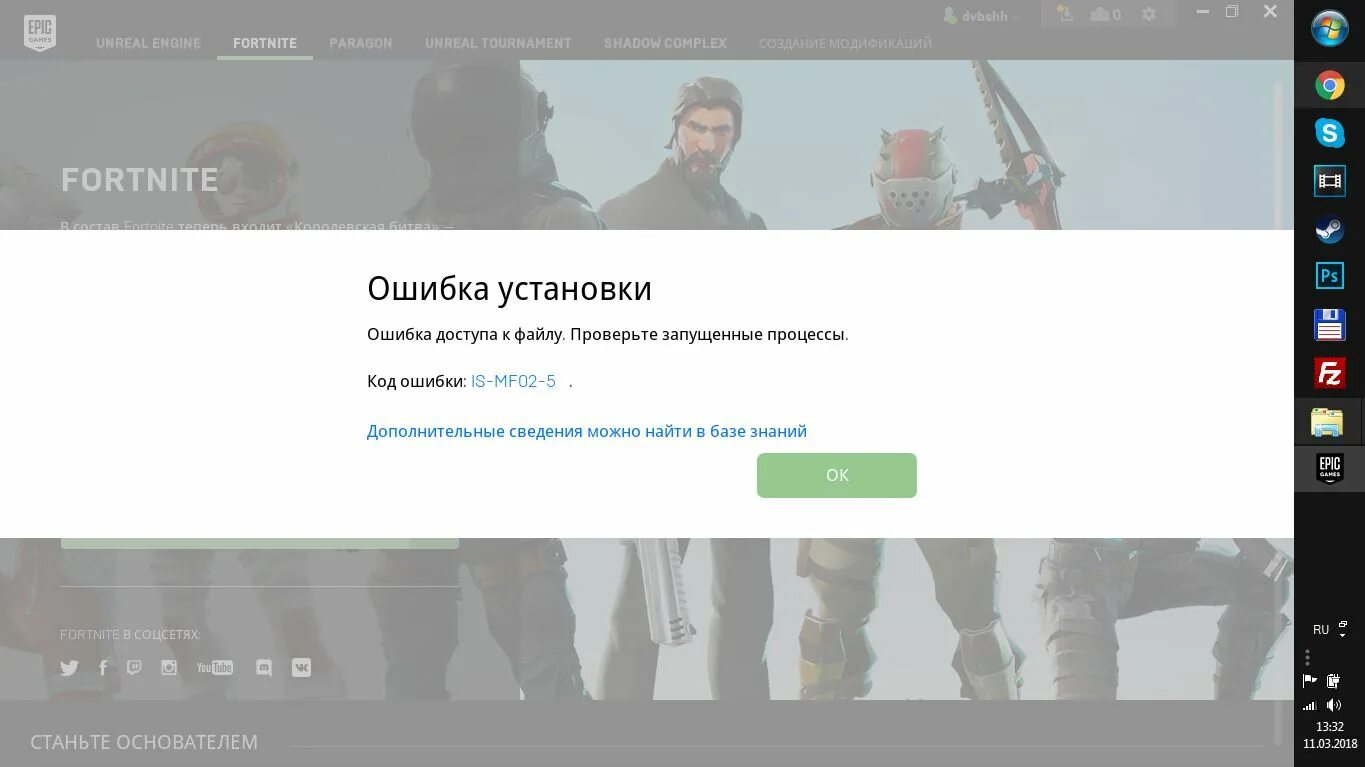Launch FileZilla from the taskbar

point(1329,373)
